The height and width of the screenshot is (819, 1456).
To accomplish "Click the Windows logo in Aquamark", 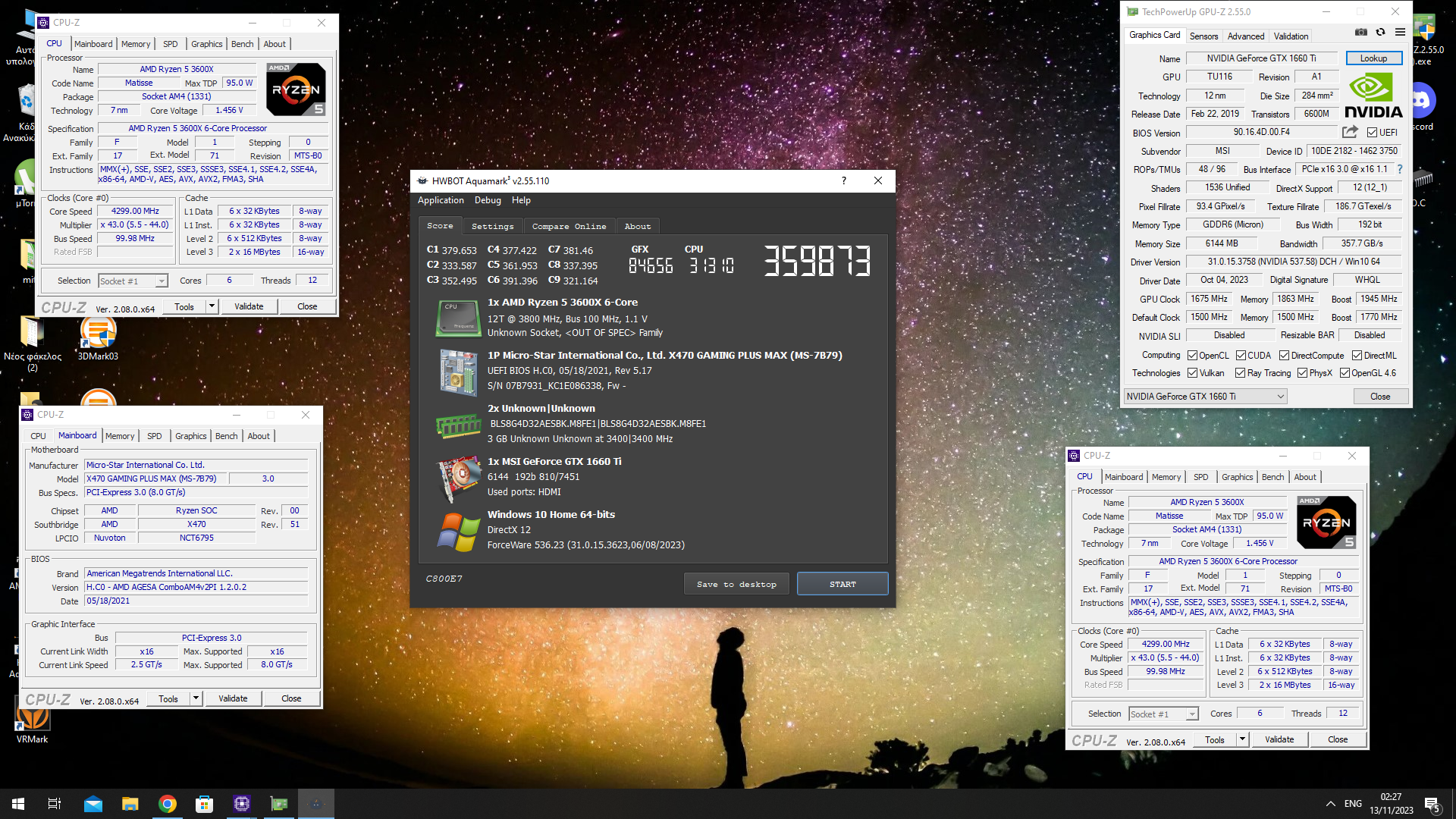I will pyautogui.click(x=458, y=531).
